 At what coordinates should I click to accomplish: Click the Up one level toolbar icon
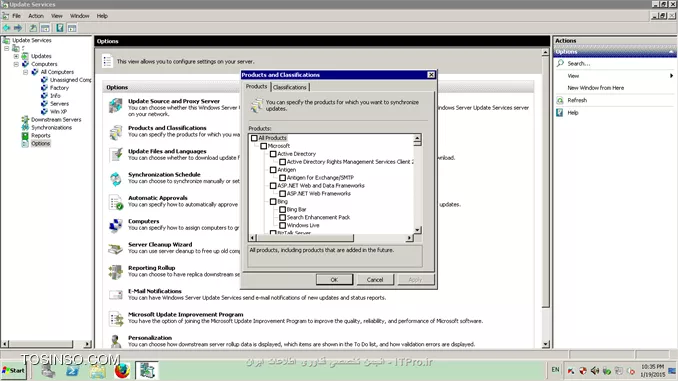pyautogui.click(x=33, y=28)
